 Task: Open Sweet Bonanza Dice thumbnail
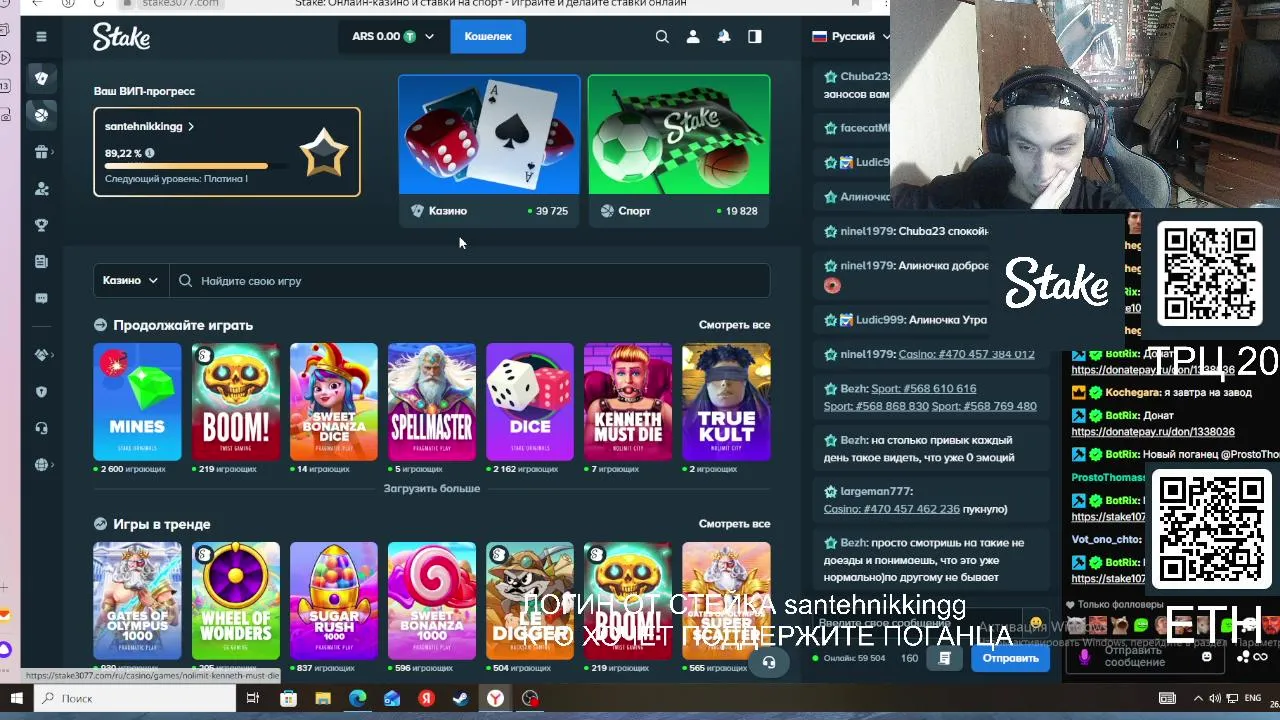click(x=333, y=402)
